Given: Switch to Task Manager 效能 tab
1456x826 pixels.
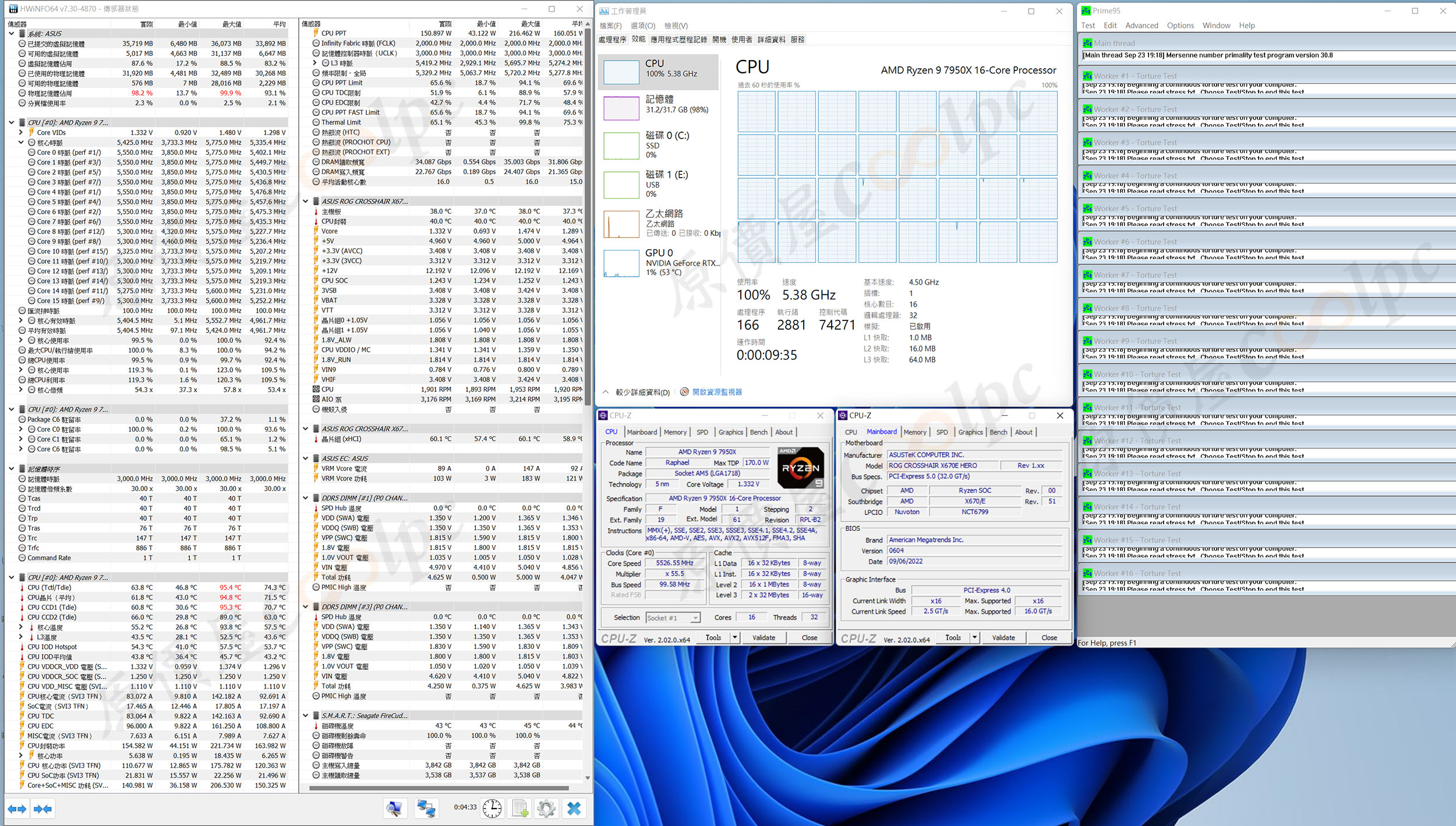Looking at the screenshot, I should pos(638,40).
